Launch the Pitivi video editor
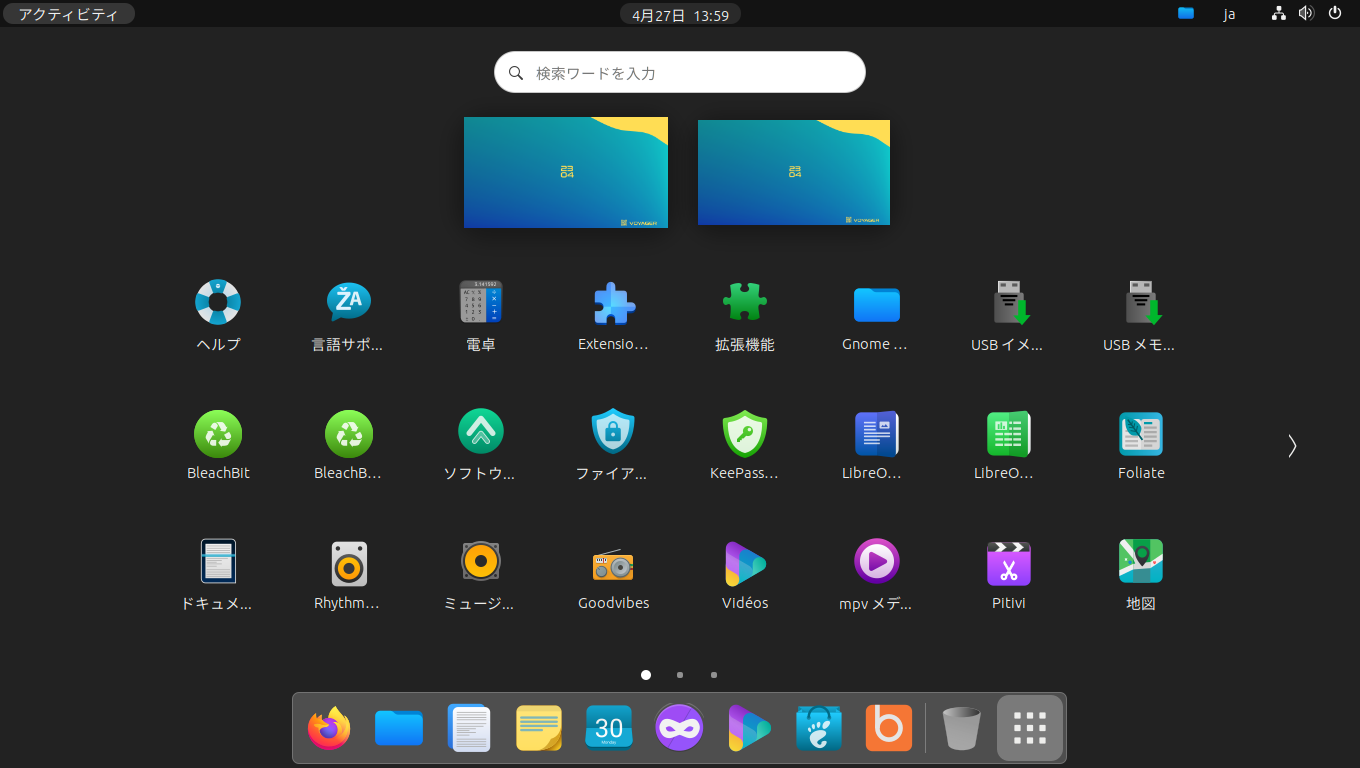Viewport: 1360px width, 768px height. 1008,563
